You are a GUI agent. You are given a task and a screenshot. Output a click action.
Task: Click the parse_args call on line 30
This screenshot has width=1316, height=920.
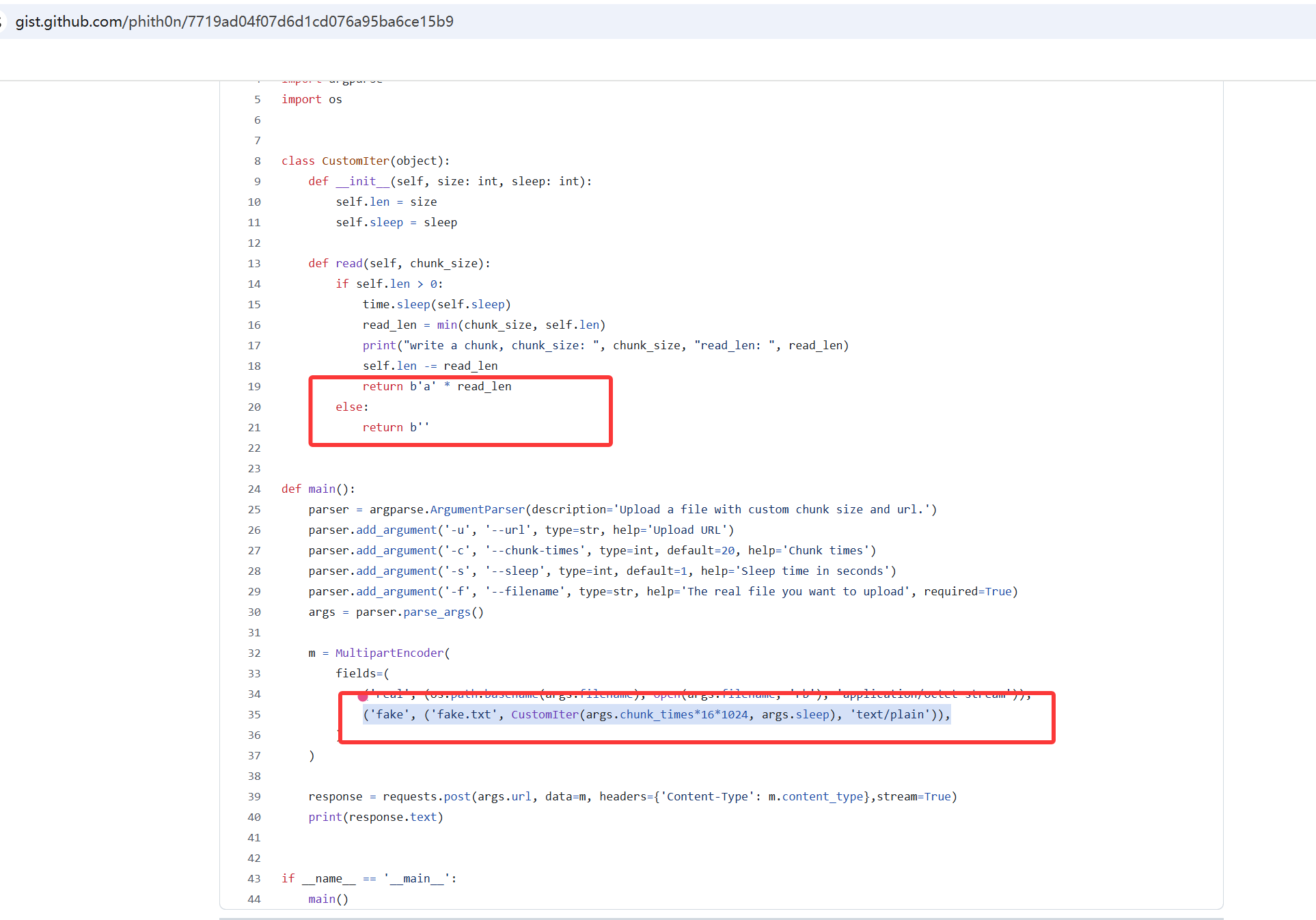(437, 612)
